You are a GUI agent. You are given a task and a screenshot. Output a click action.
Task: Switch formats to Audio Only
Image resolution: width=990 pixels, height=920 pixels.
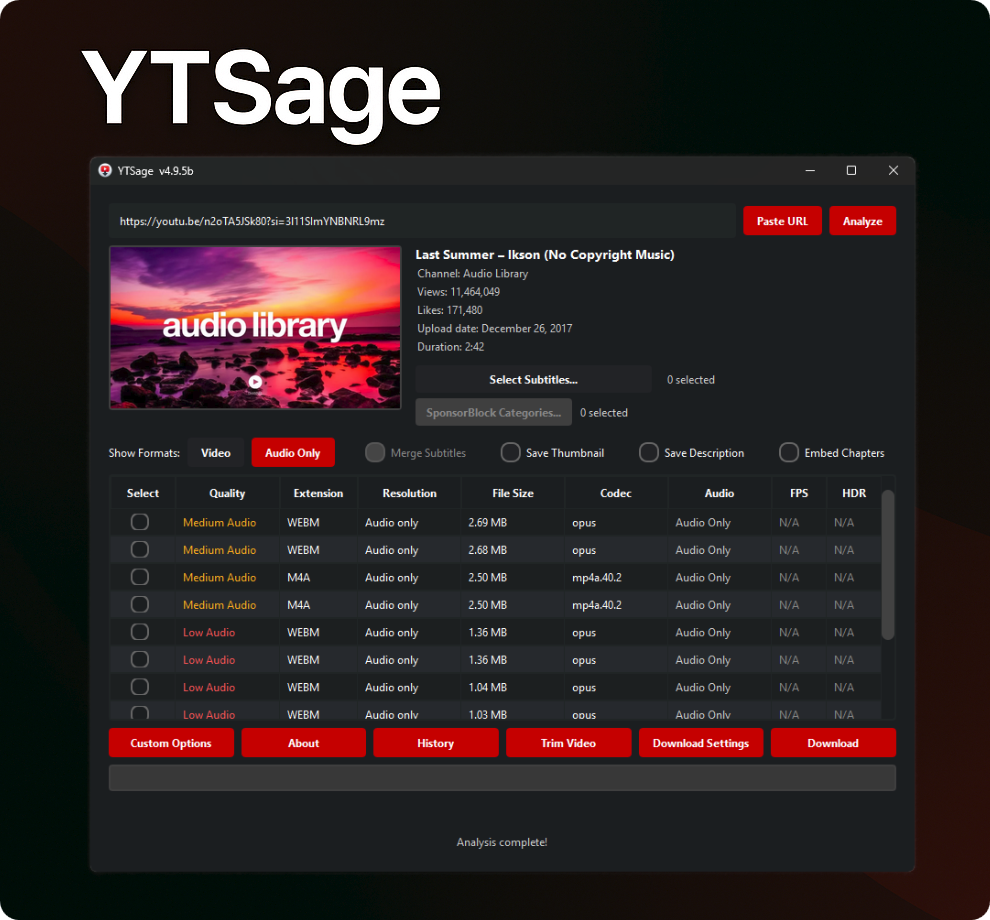[293, 453]
